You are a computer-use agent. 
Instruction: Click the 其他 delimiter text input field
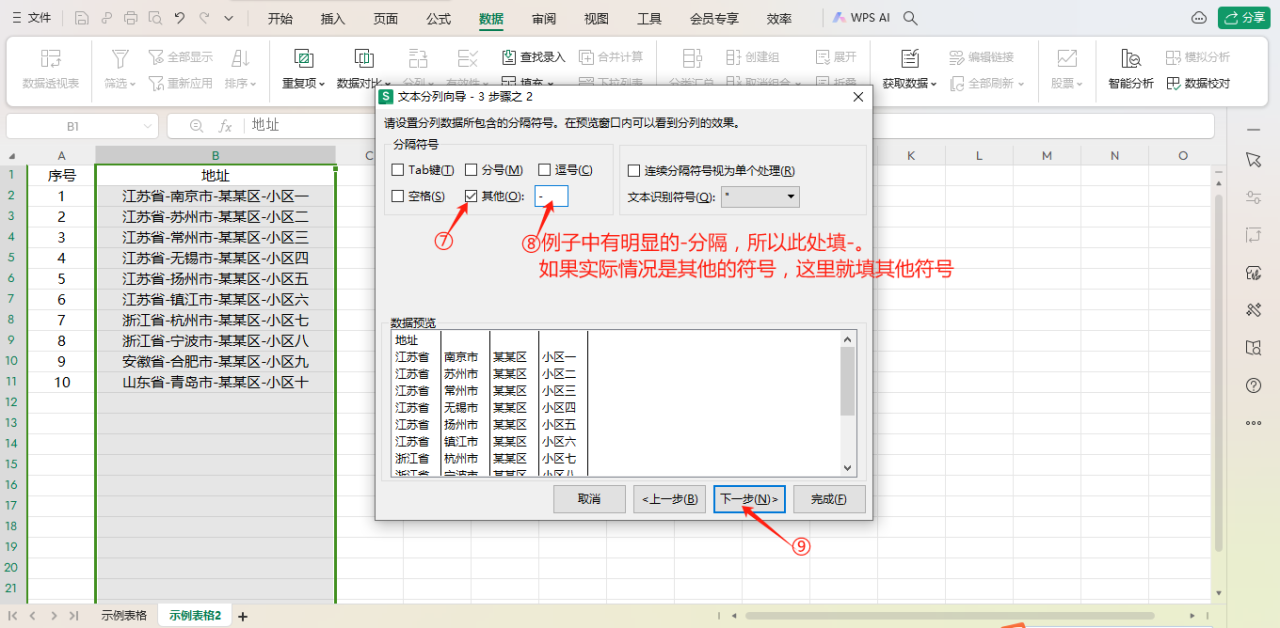point(551,196)
